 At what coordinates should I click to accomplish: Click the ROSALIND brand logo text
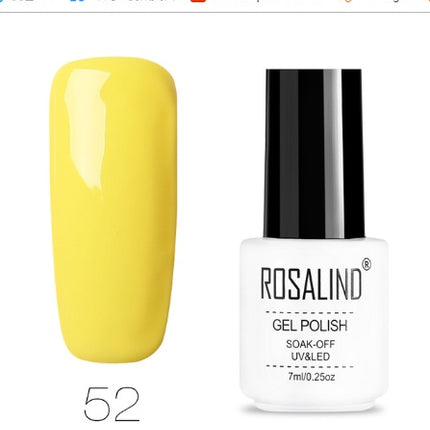[311, 284]
